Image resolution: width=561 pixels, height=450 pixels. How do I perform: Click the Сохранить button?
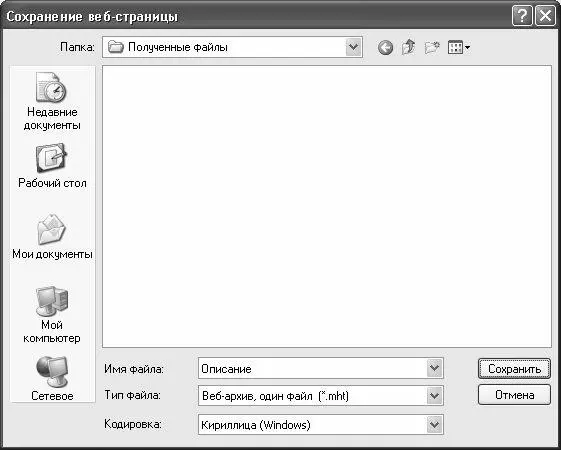(514, 369)
